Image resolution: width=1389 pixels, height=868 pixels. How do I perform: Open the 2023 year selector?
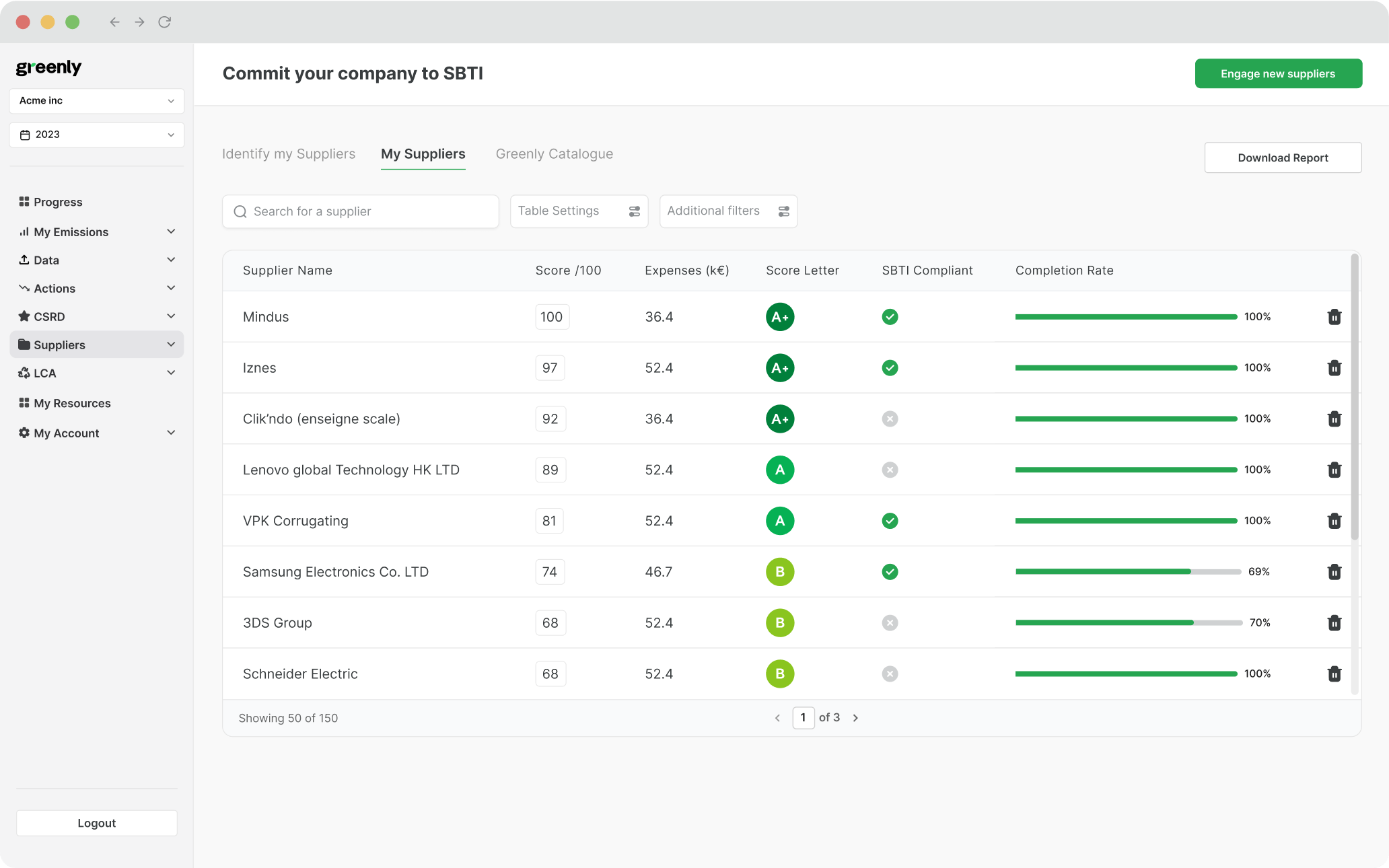tap(97, 135)
